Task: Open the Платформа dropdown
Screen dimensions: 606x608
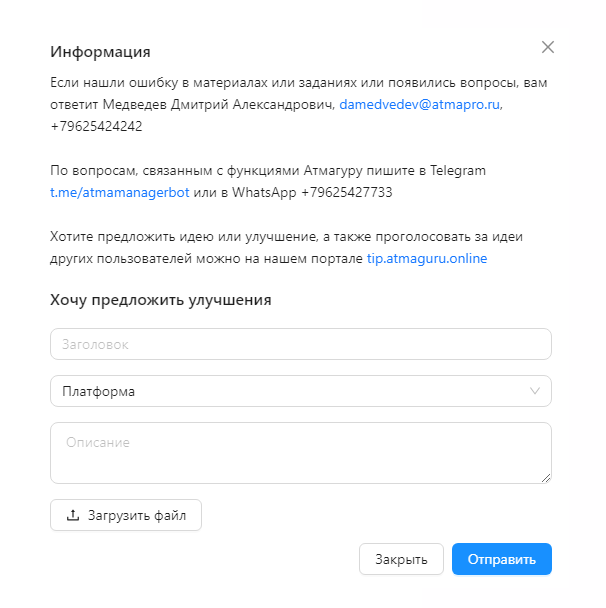Action: [x=301, y=391]
